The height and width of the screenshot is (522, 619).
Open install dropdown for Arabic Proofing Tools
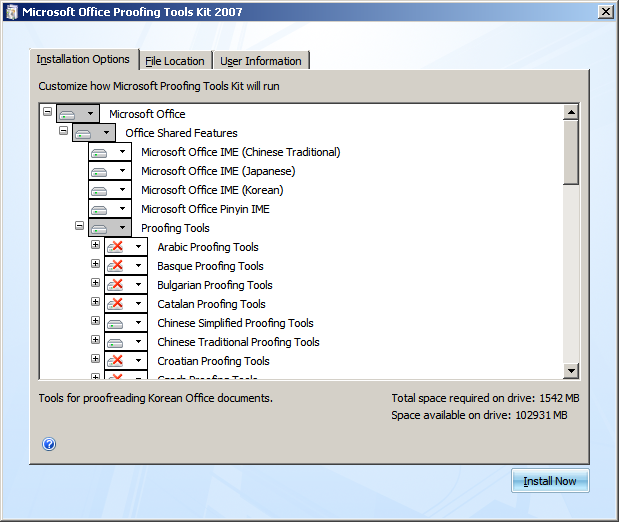[x=126, y=246]
